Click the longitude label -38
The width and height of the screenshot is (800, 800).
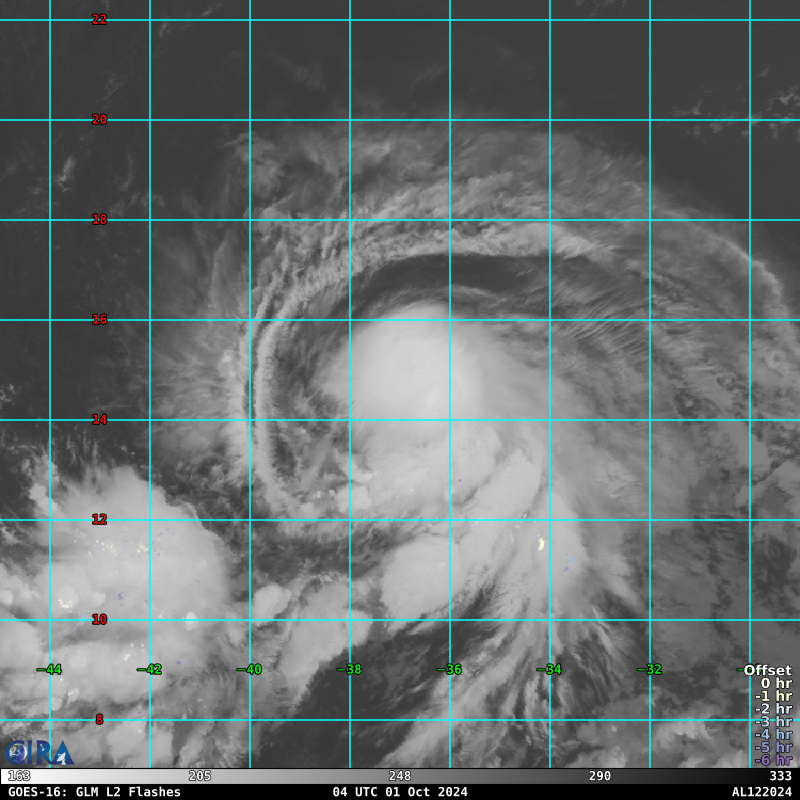point(349,669)
